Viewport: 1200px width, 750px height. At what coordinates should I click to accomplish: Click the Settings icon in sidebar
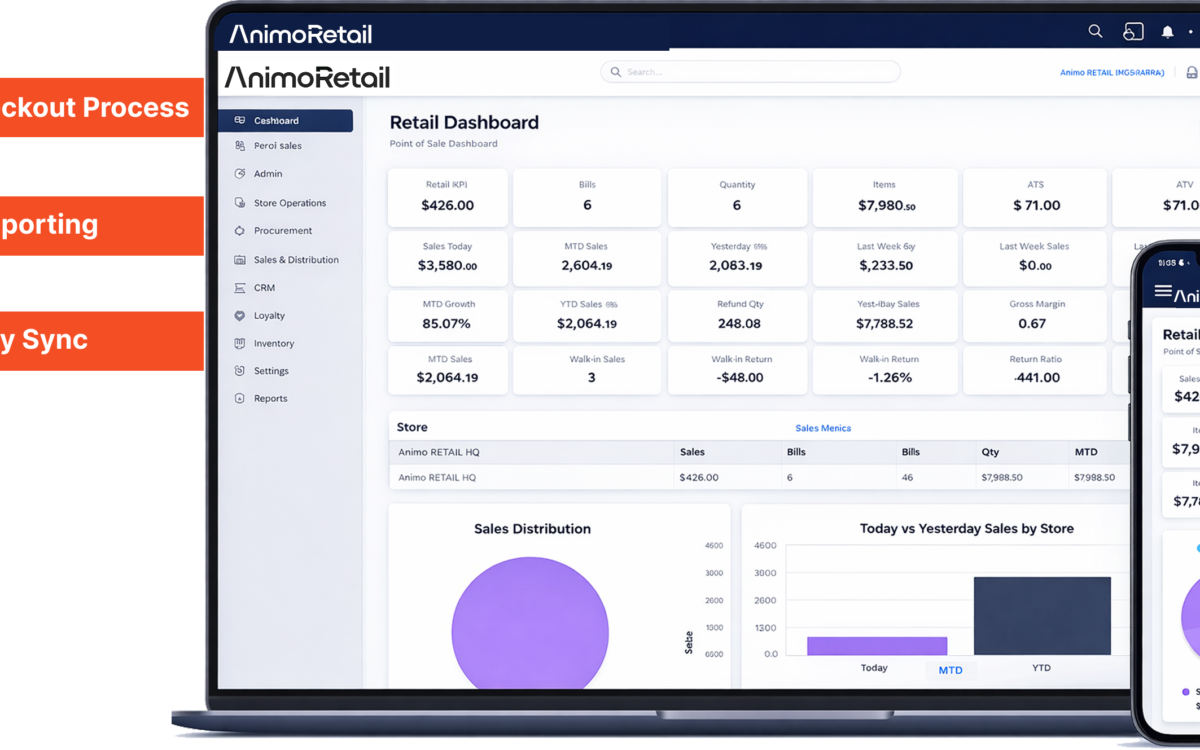point(239,371)
